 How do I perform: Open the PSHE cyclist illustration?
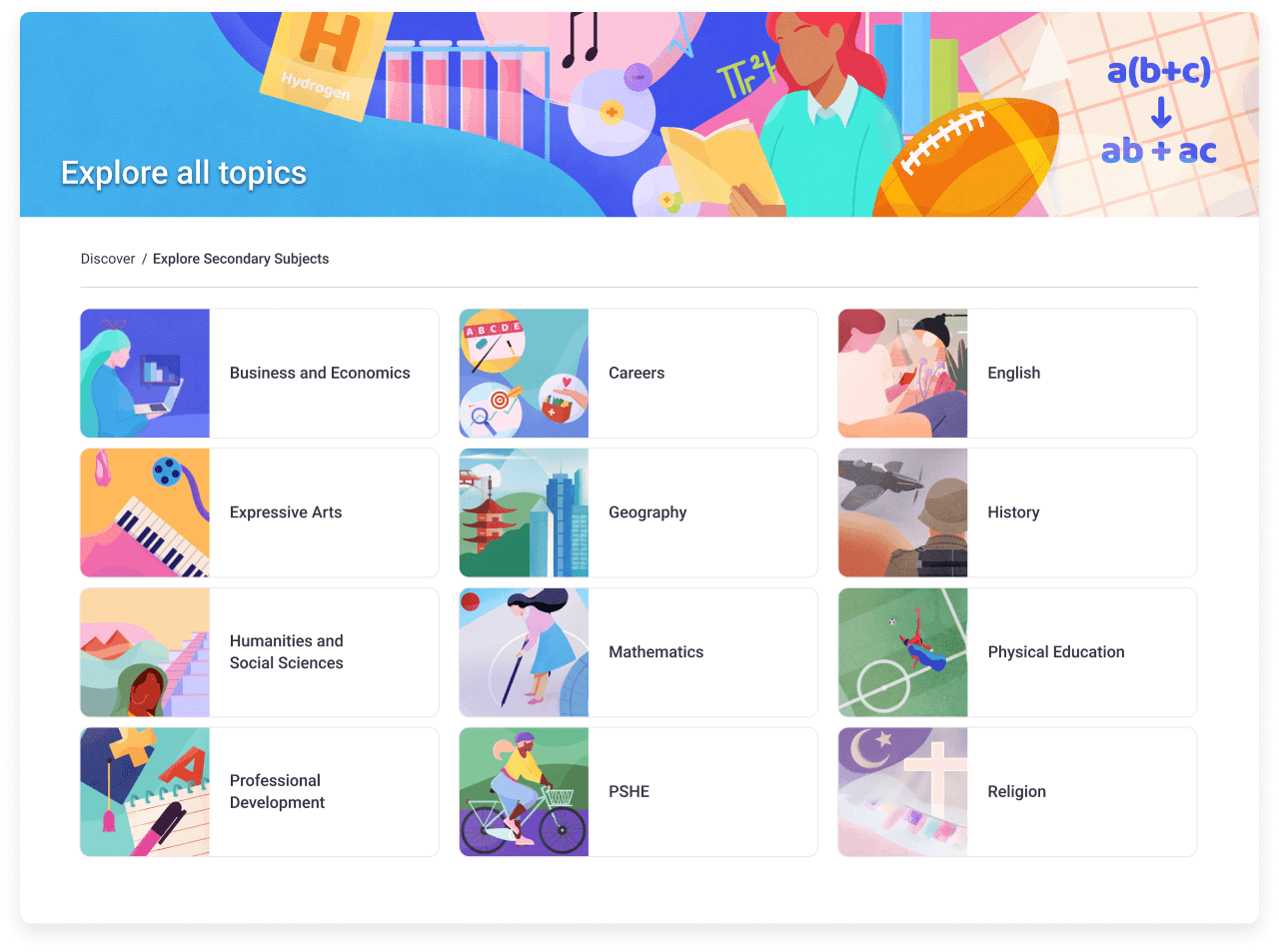(x=524, y=792)
